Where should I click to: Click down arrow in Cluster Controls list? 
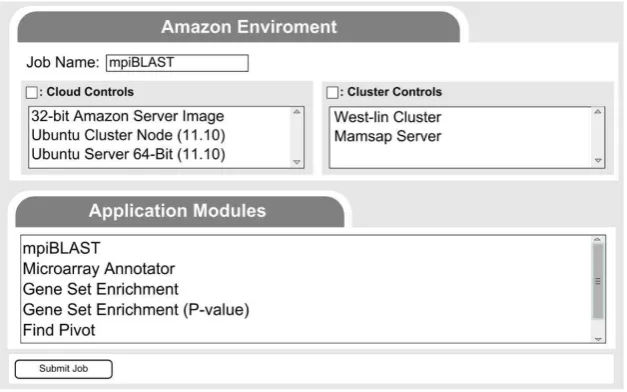point(598,161)
